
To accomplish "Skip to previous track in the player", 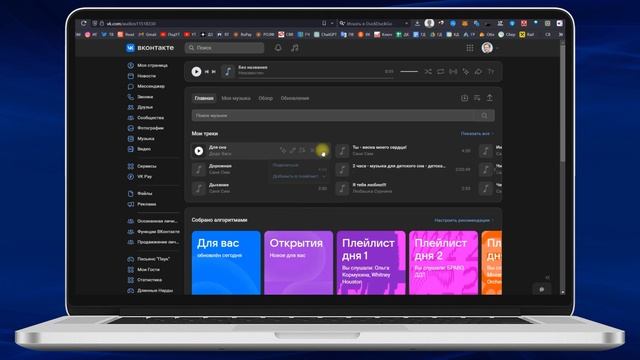I will [x=207, y=72].
